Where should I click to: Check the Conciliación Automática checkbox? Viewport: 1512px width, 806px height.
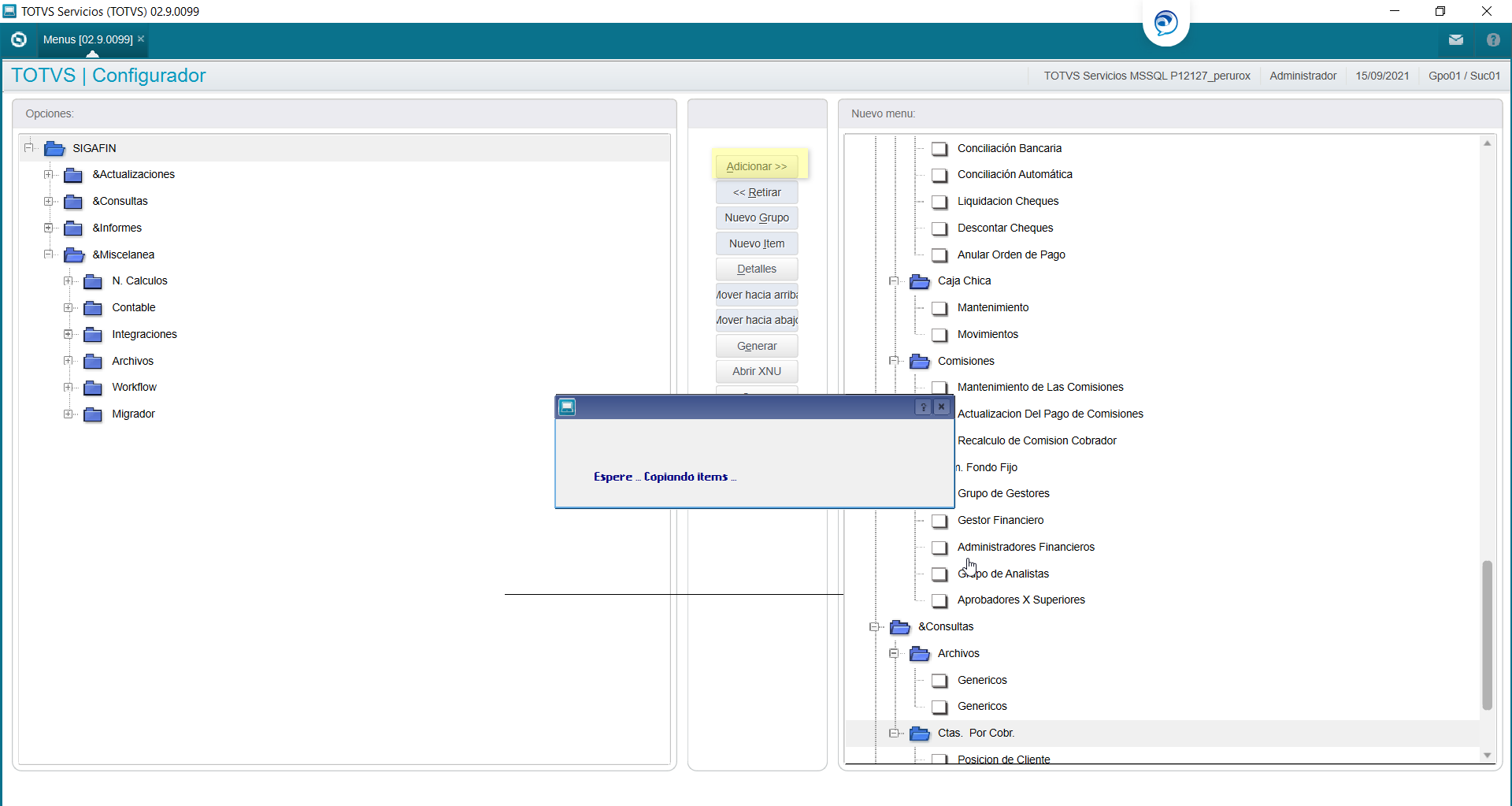pyautogui.click(x=939, y=175)
